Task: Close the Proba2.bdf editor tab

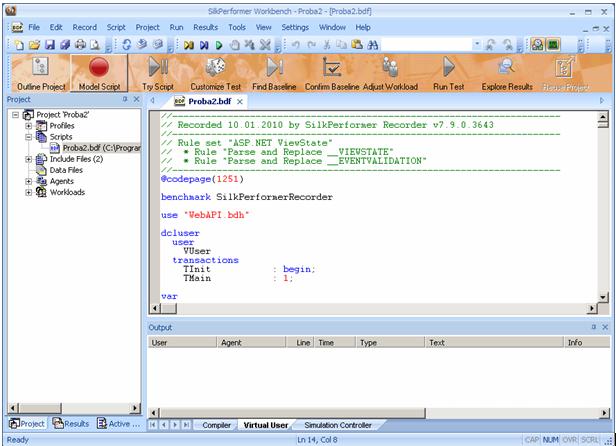Action: pyautogui.click(x=240, y=101)
